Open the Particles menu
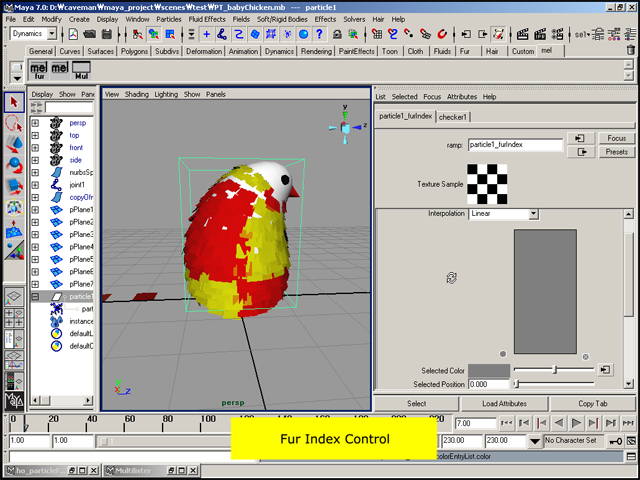 pos(169,19)
